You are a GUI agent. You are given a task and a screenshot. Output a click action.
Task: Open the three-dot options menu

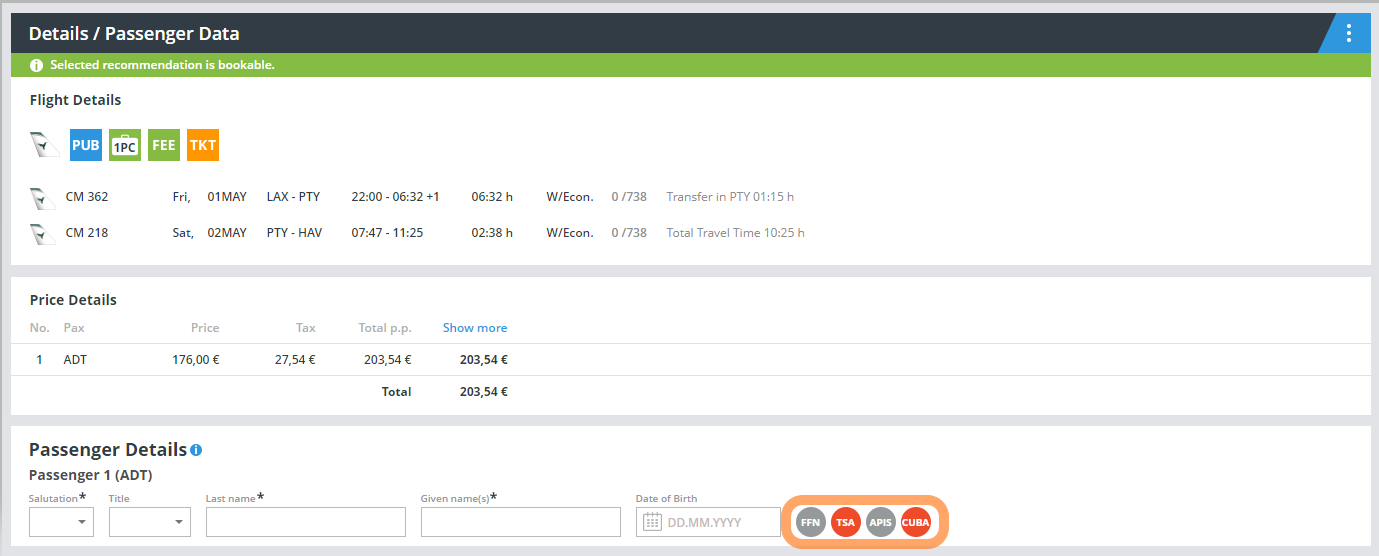tap(1348, 33)
